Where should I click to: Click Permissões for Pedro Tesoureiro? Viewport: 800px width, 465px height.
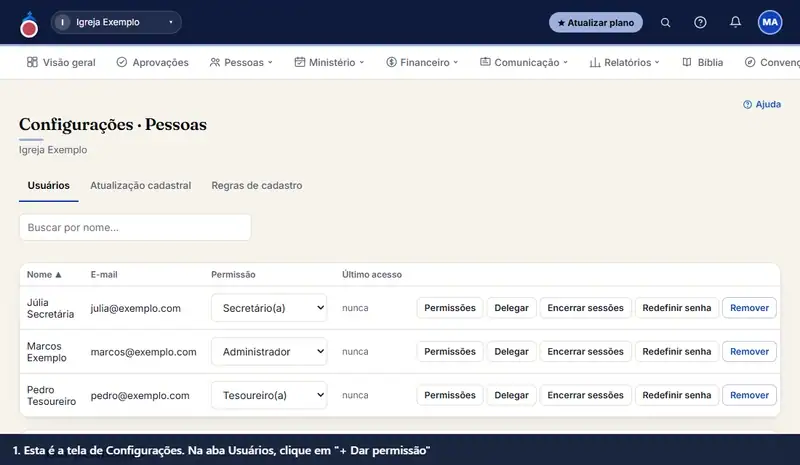[x=449, y=395]
